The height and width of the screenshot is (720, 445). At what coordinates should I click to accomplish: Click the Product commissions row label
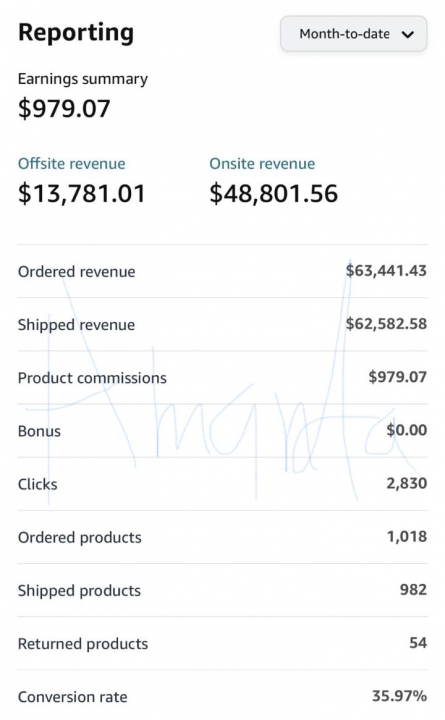coord(92,378)
